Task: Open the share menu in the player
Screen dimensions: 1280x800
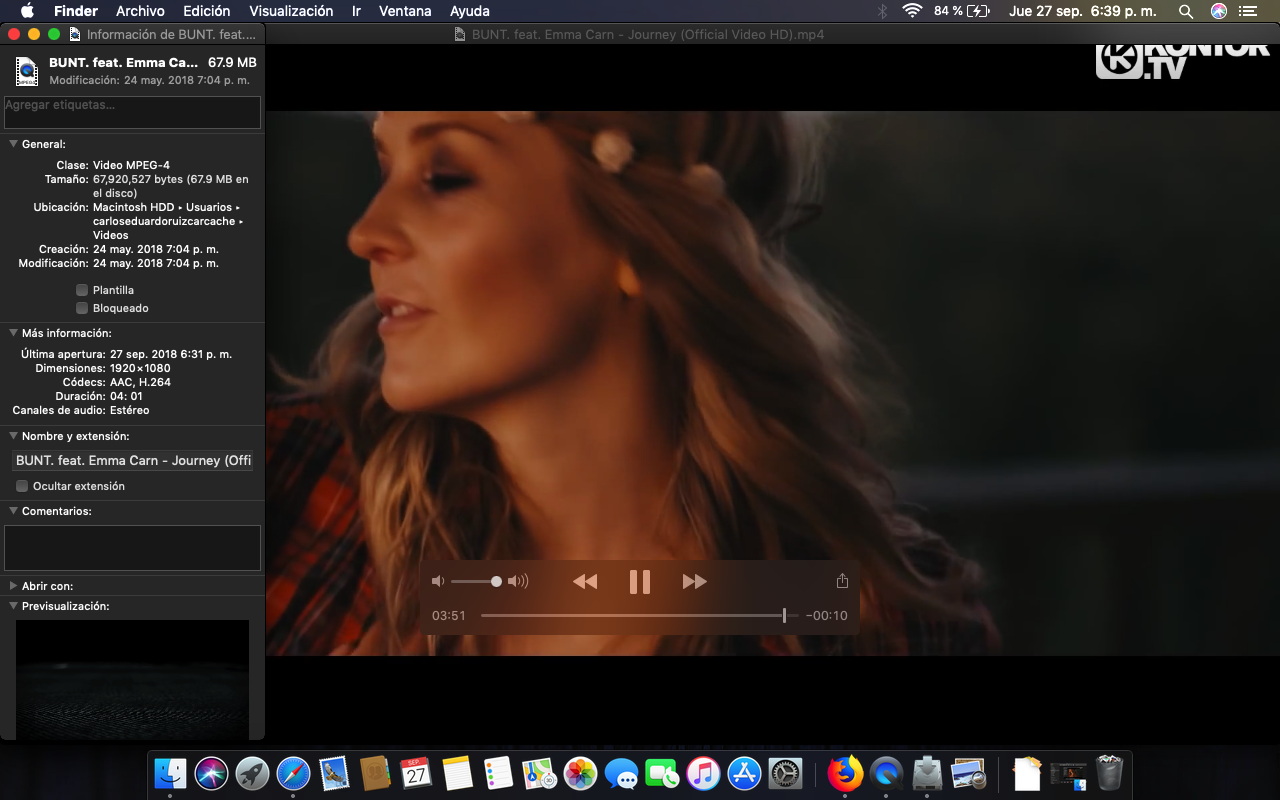Action: [x=842, y=581]
